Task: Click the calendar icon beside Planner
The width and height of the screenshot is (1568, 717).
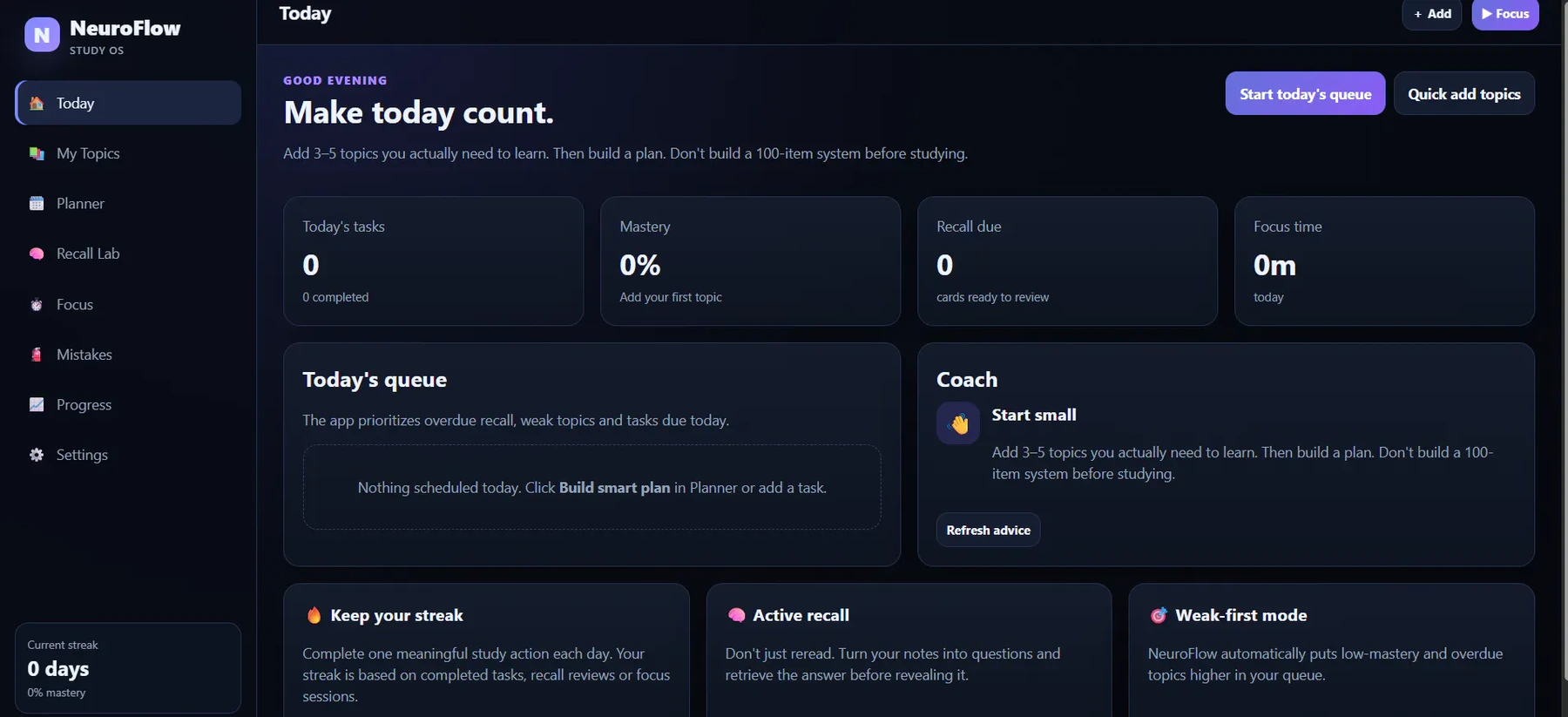Action: coord(37,204)
